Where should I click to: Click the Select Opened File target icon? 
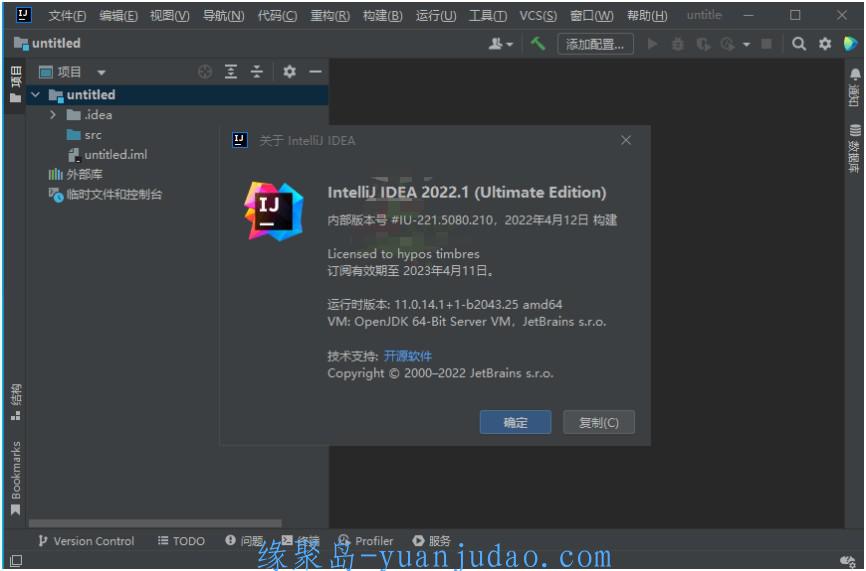[205, 72]
